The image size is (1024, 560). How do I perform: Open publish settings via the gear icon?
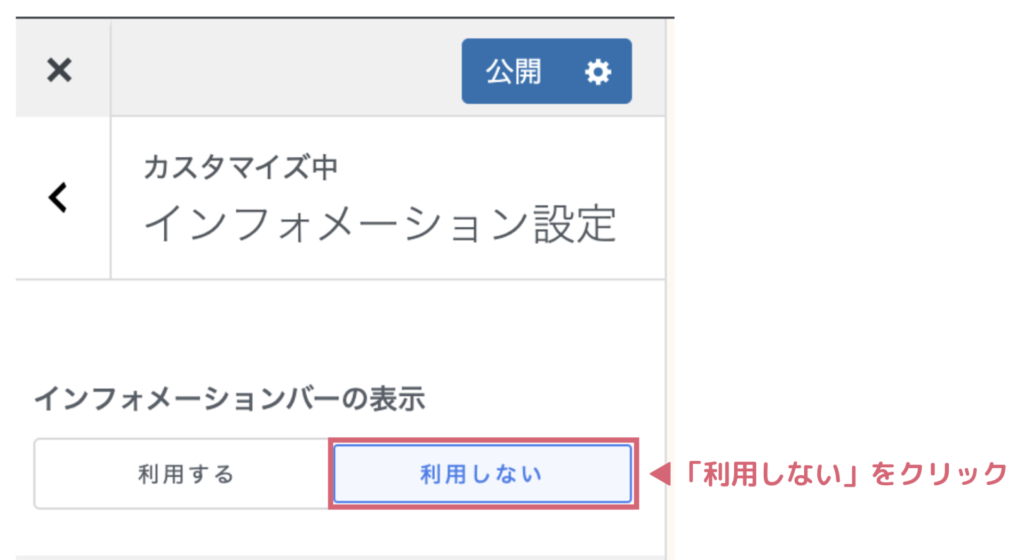click(598, 72)
